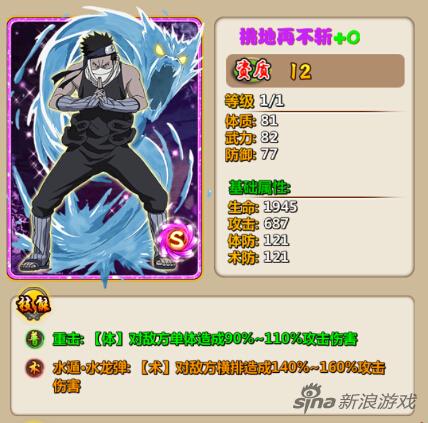Click the ninja's forehead protector
Viewport: 428px width, 423px height.
click(x=97, y=50)
